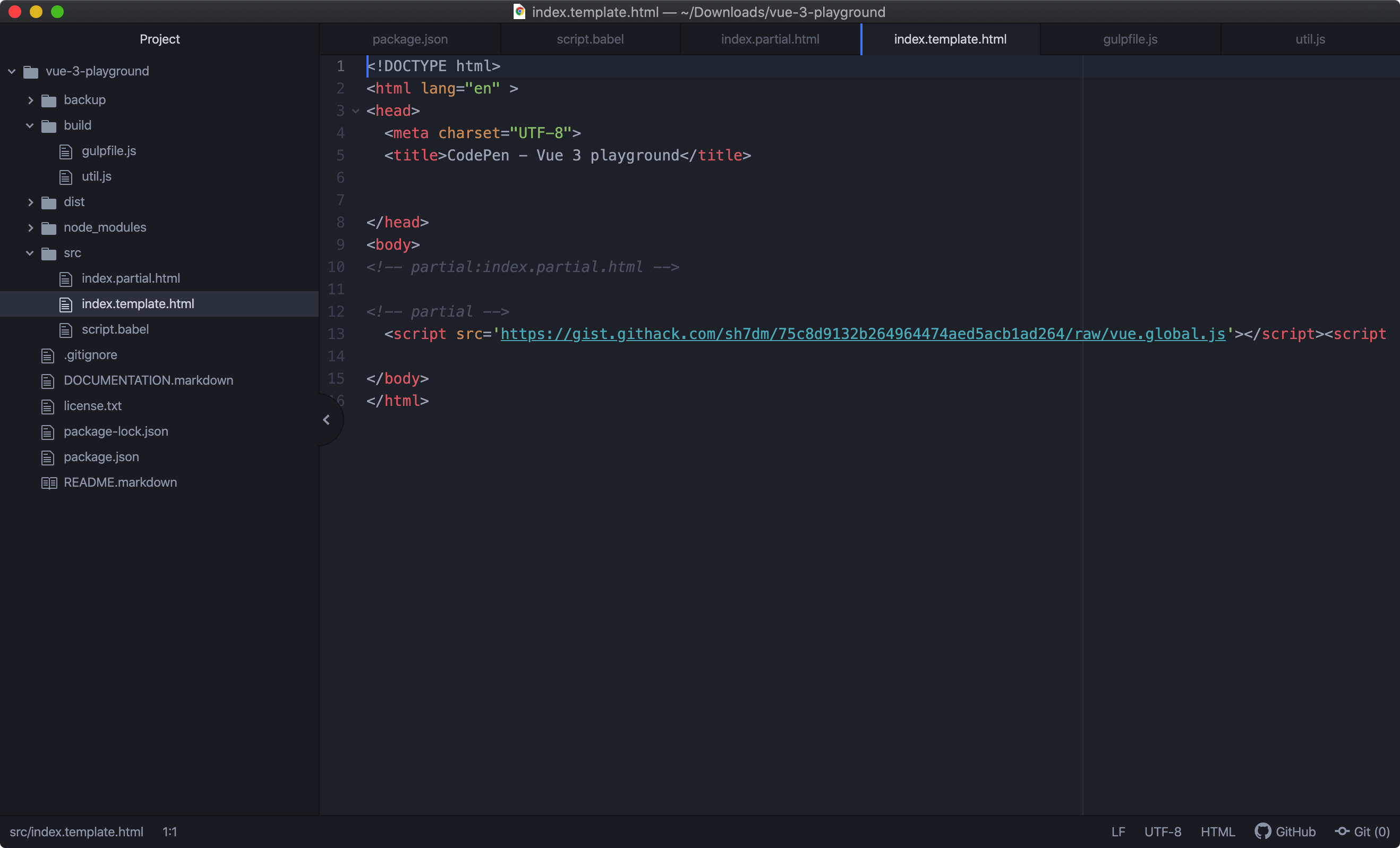
Task: Change the LF line ending setting
Action: click(1117, 832)
